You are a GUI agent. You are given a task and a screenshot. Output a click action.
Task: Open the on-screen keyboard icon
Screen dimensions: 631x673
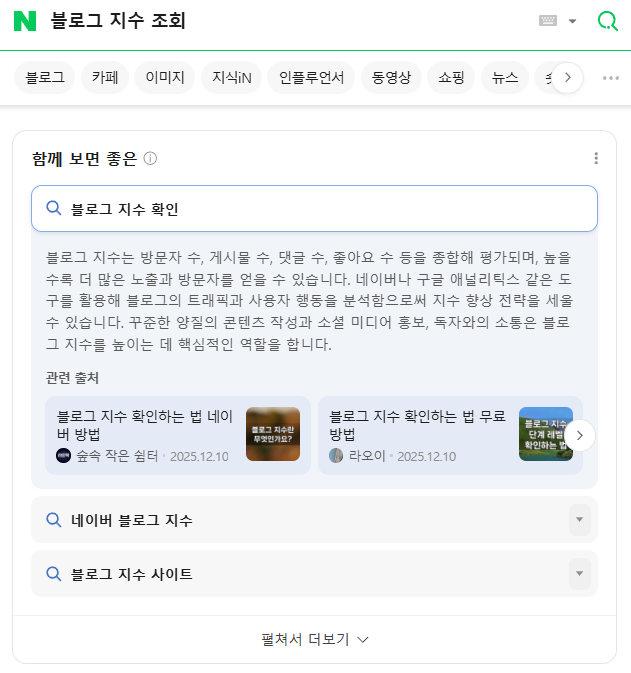click(x=548, y=21)
